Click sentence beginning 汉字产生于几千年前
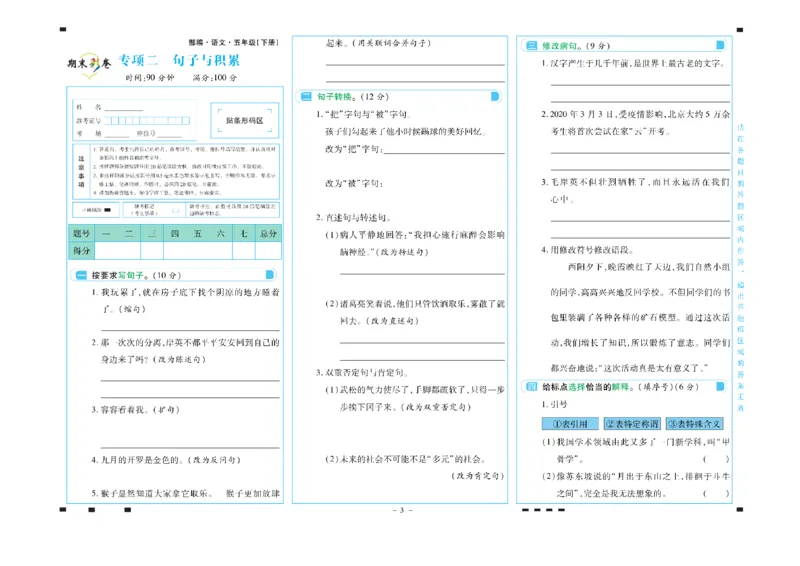This screenshot has height=566, width=800. coord(633,63)
